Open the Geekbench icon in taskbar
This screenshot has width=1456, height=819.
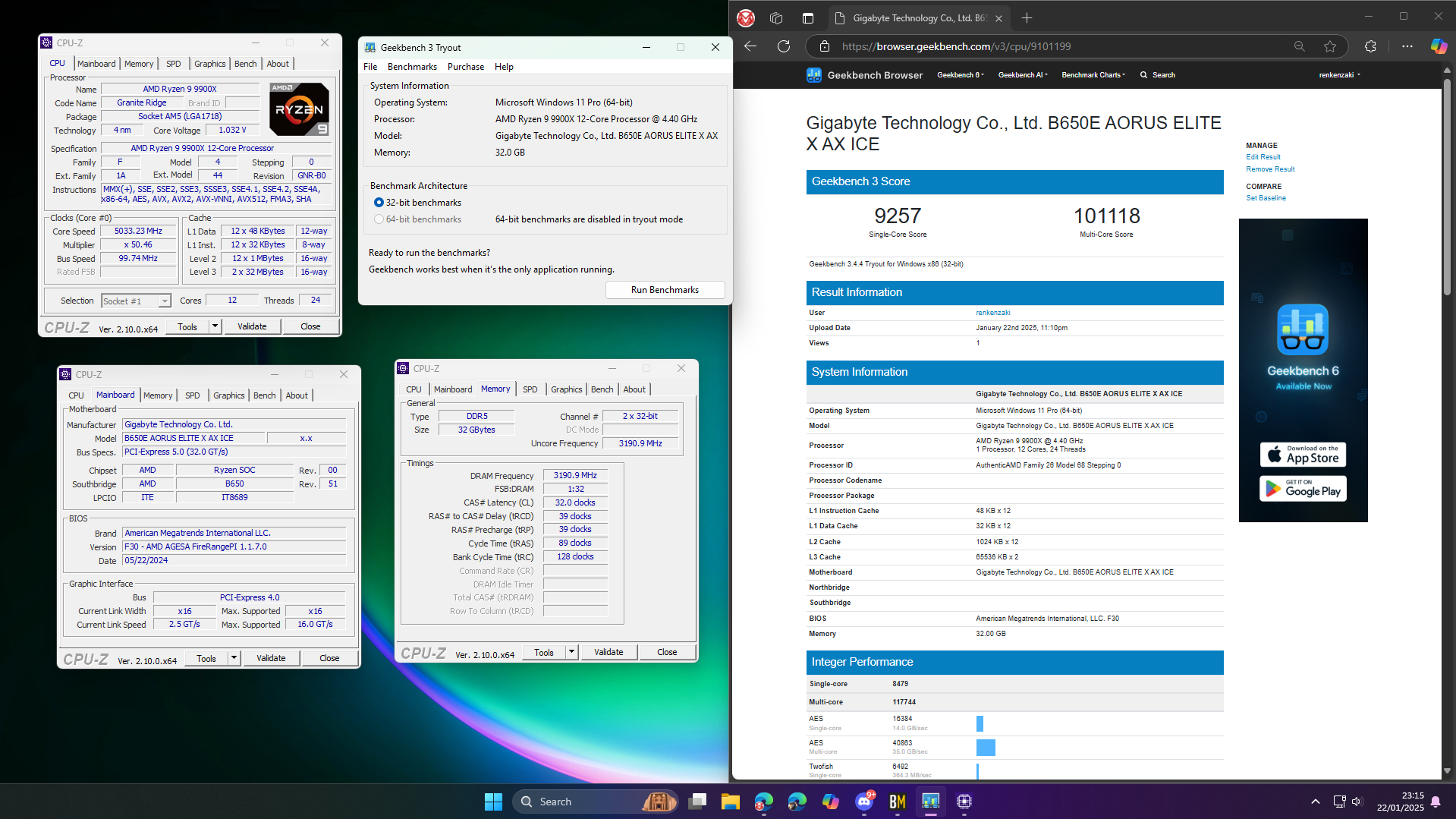[x=931, y=802]
